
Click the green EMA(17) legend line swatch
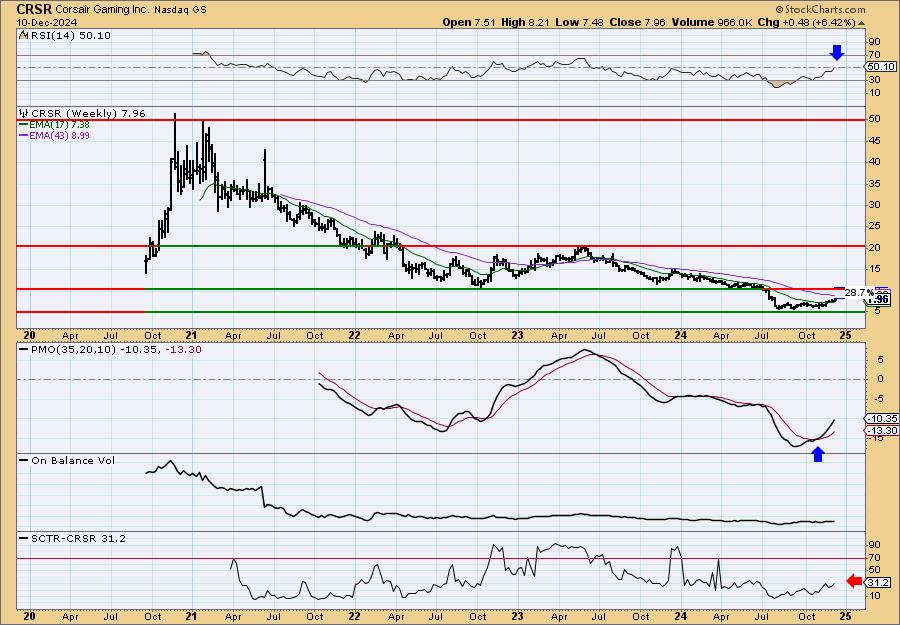click(24, 125)
